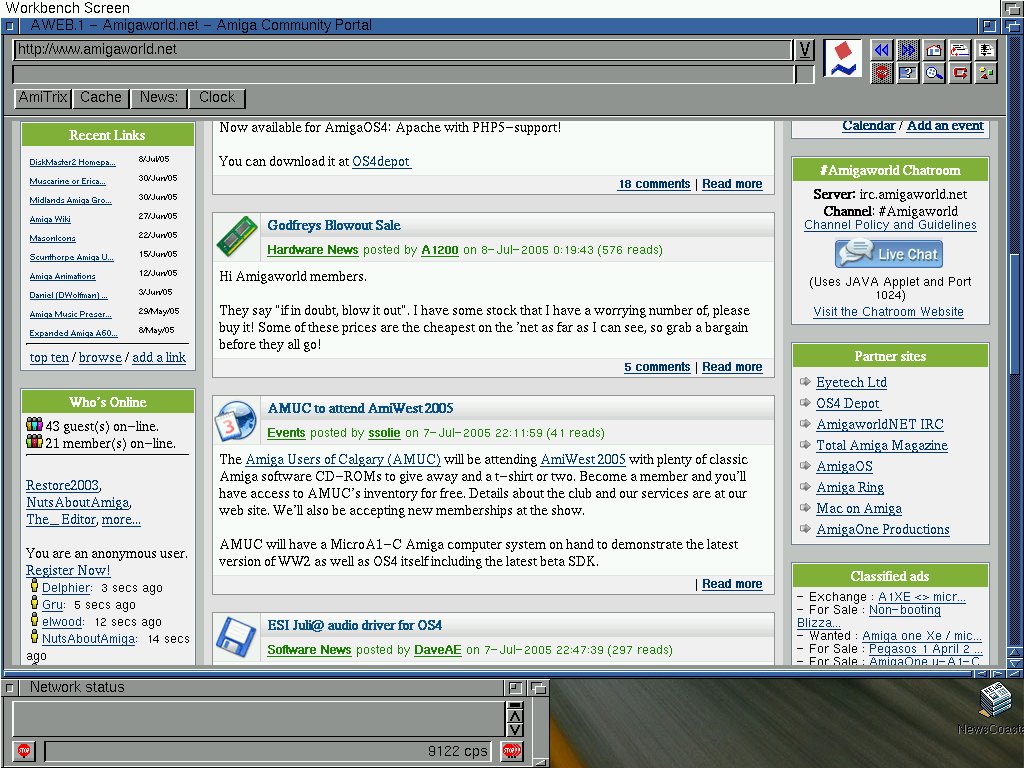Click the calendar globe icon by AMUC article

coord(236,421)
